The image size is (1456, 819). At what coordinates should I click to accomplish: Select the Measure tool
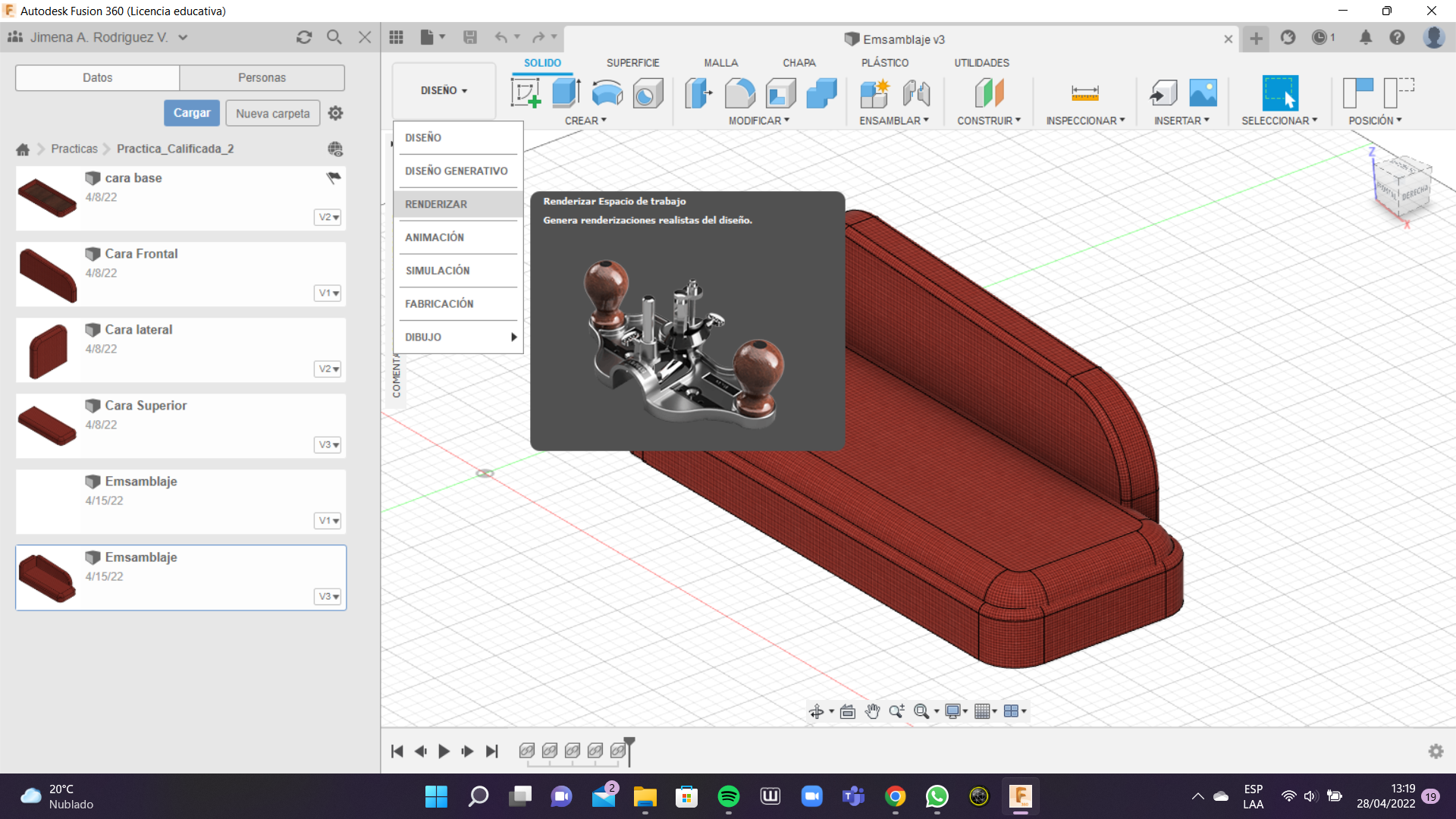point(1085,93)
